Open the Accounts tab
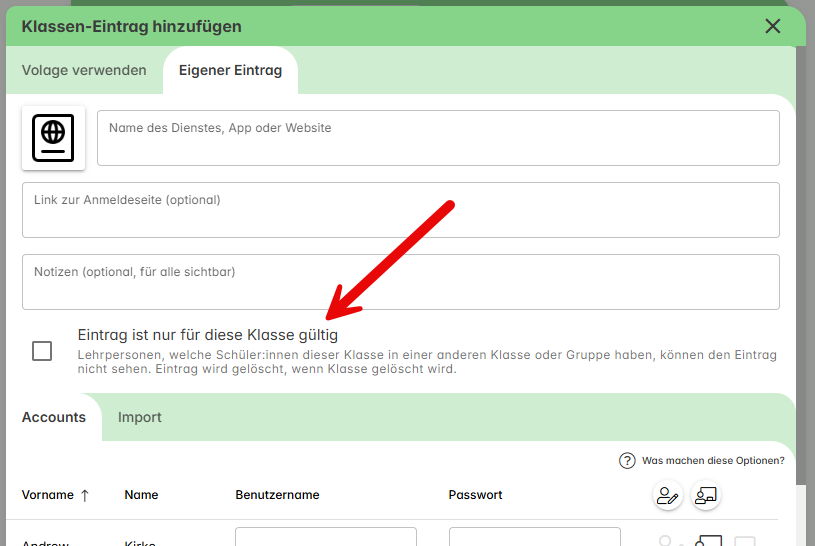 (x=54, y=417)
